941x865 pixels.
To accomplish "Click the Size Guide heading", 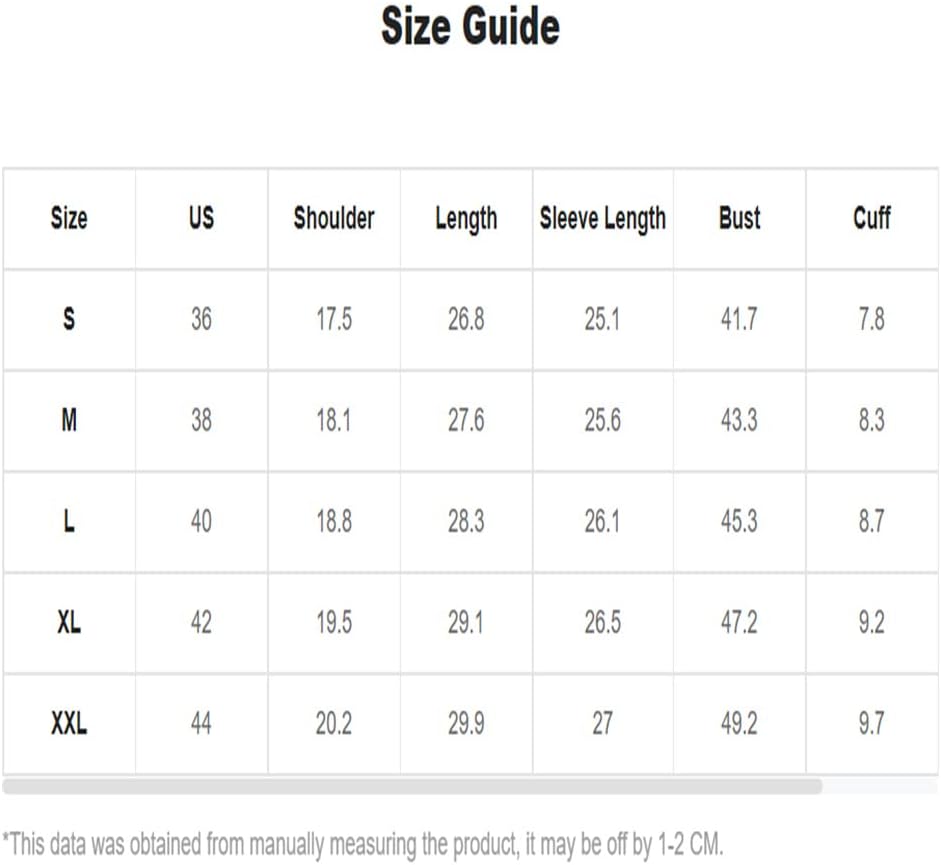I will [x=470, y=27].
